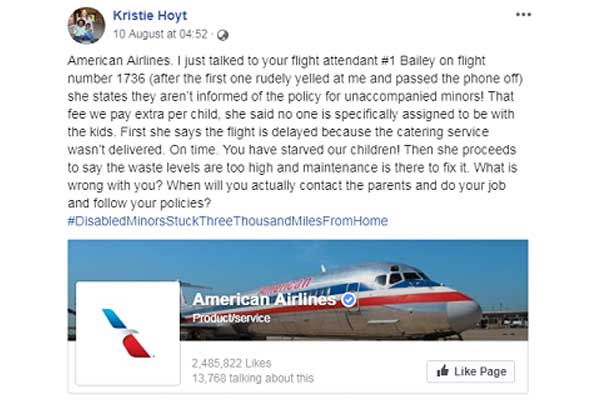This screenshot has height=400, width=600.
Task: Click the blue verified badge checkmark
Action: tap(348, 299)
